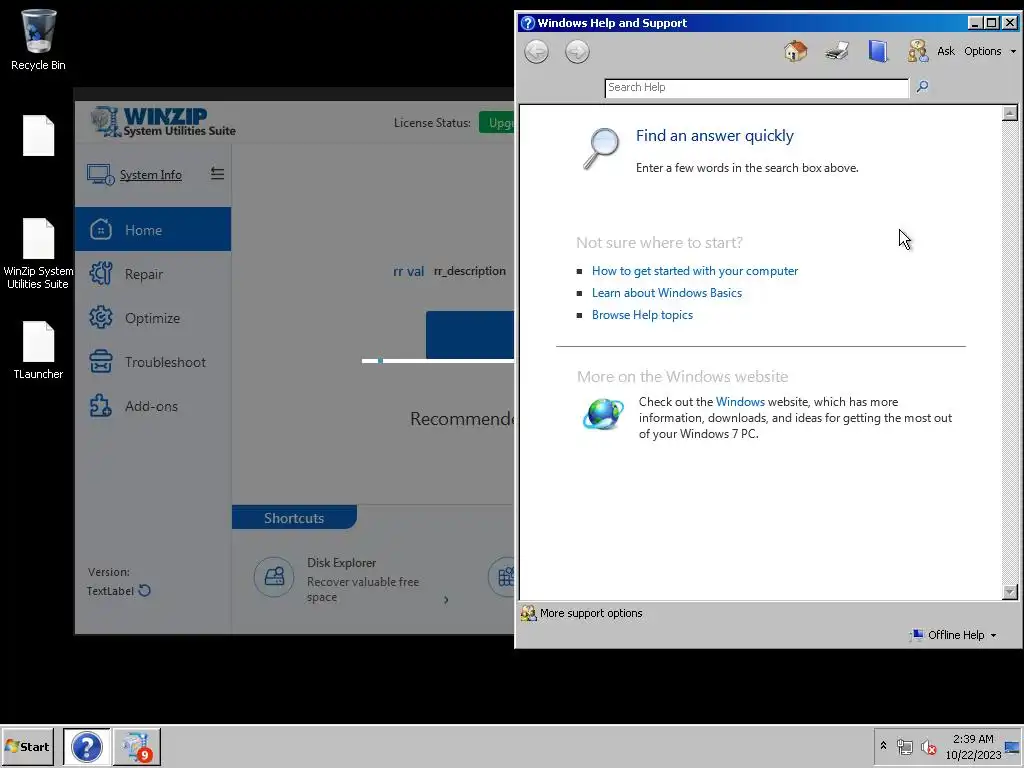This screenshot has width=1024, height=768.
Task: Open How to get started with your computer
Action: click(x=695, y=271)
